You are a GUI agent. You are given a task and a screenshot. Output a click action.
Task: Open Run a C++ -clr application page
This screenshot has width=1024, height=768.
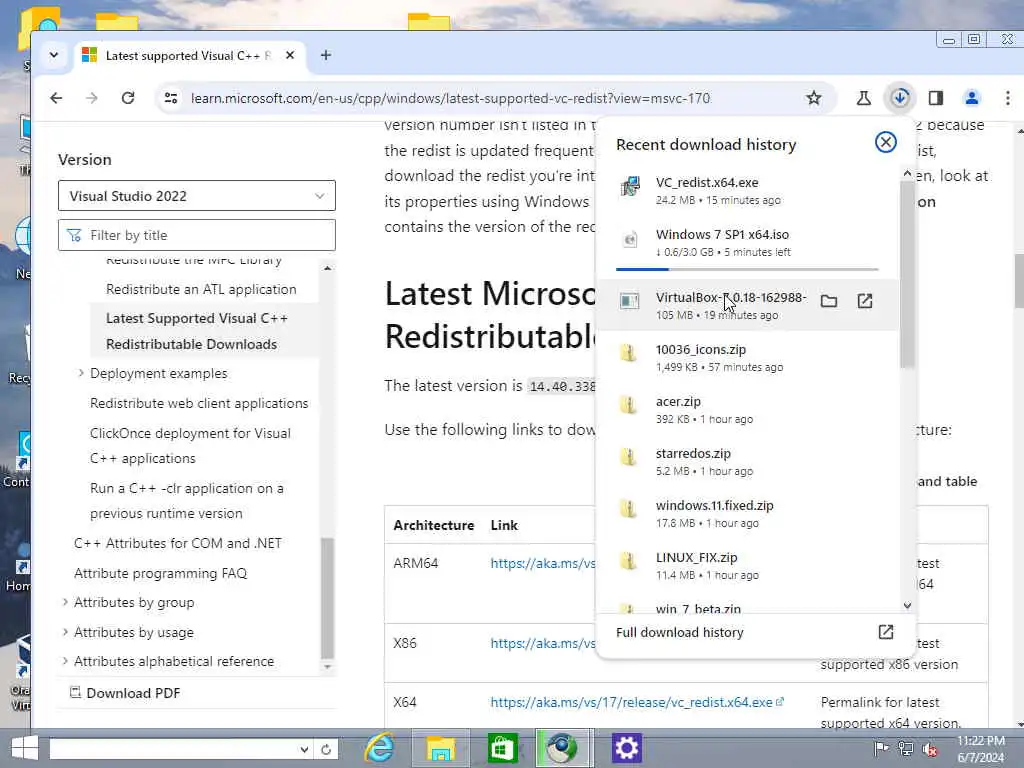tap(187, 501)
